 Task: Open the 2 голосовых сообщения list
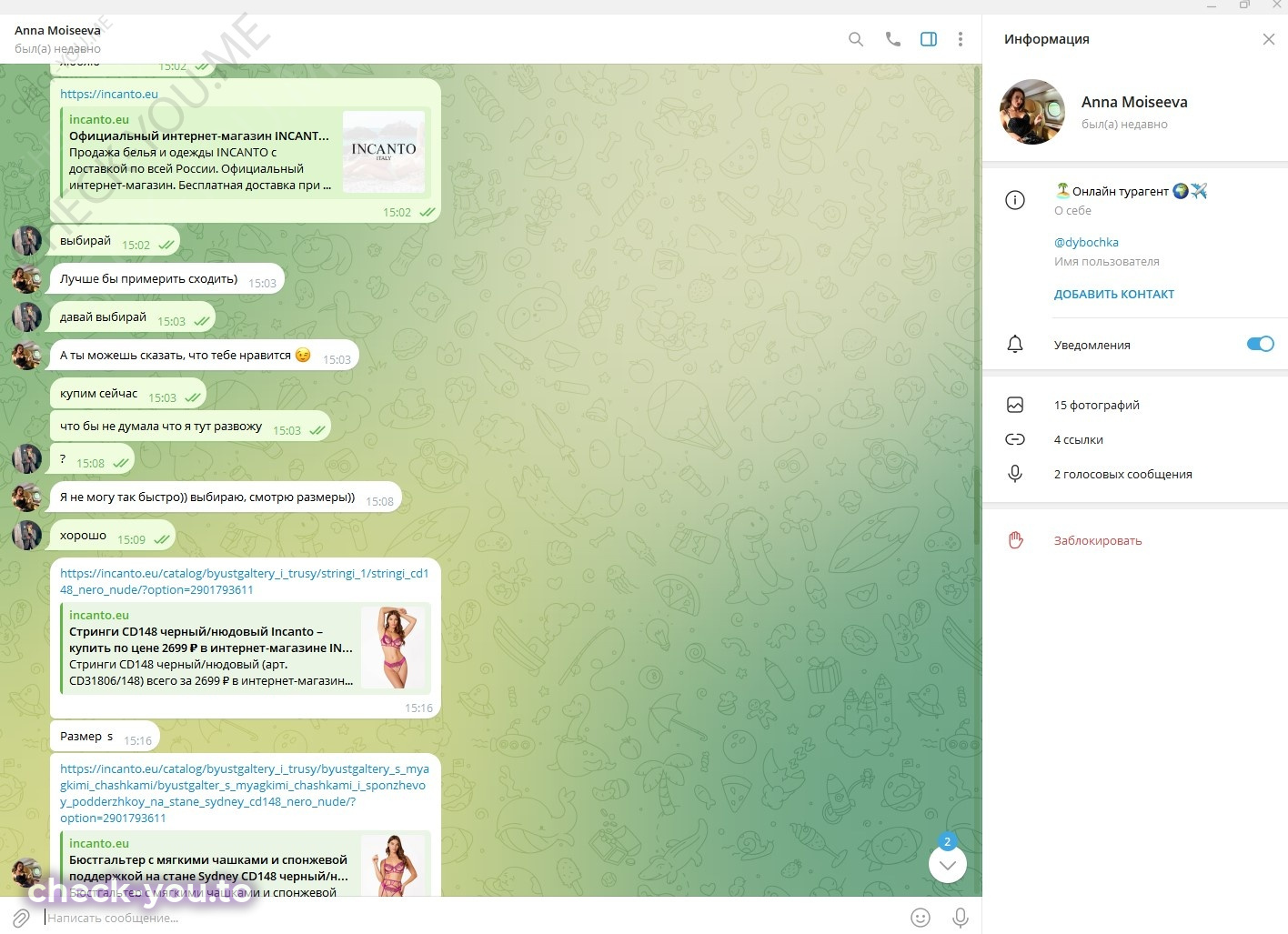pos(1122,474)
